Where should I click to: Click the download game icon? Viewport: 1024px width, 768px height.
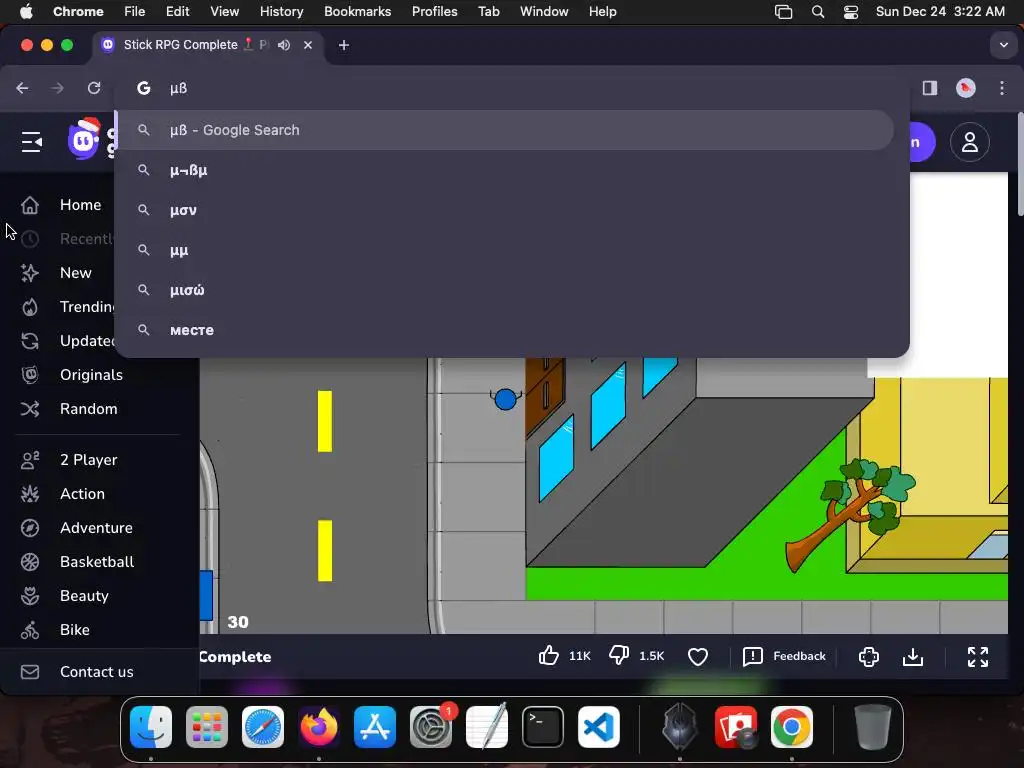click(913, 656)
